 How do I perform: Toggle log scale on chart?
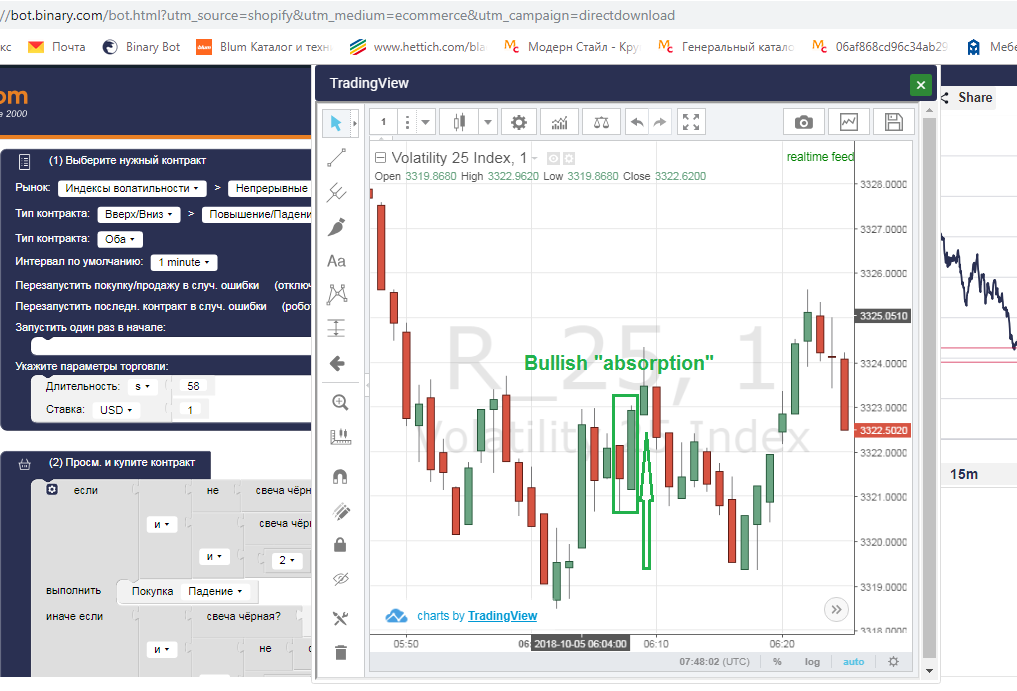[x=812, y=662]
